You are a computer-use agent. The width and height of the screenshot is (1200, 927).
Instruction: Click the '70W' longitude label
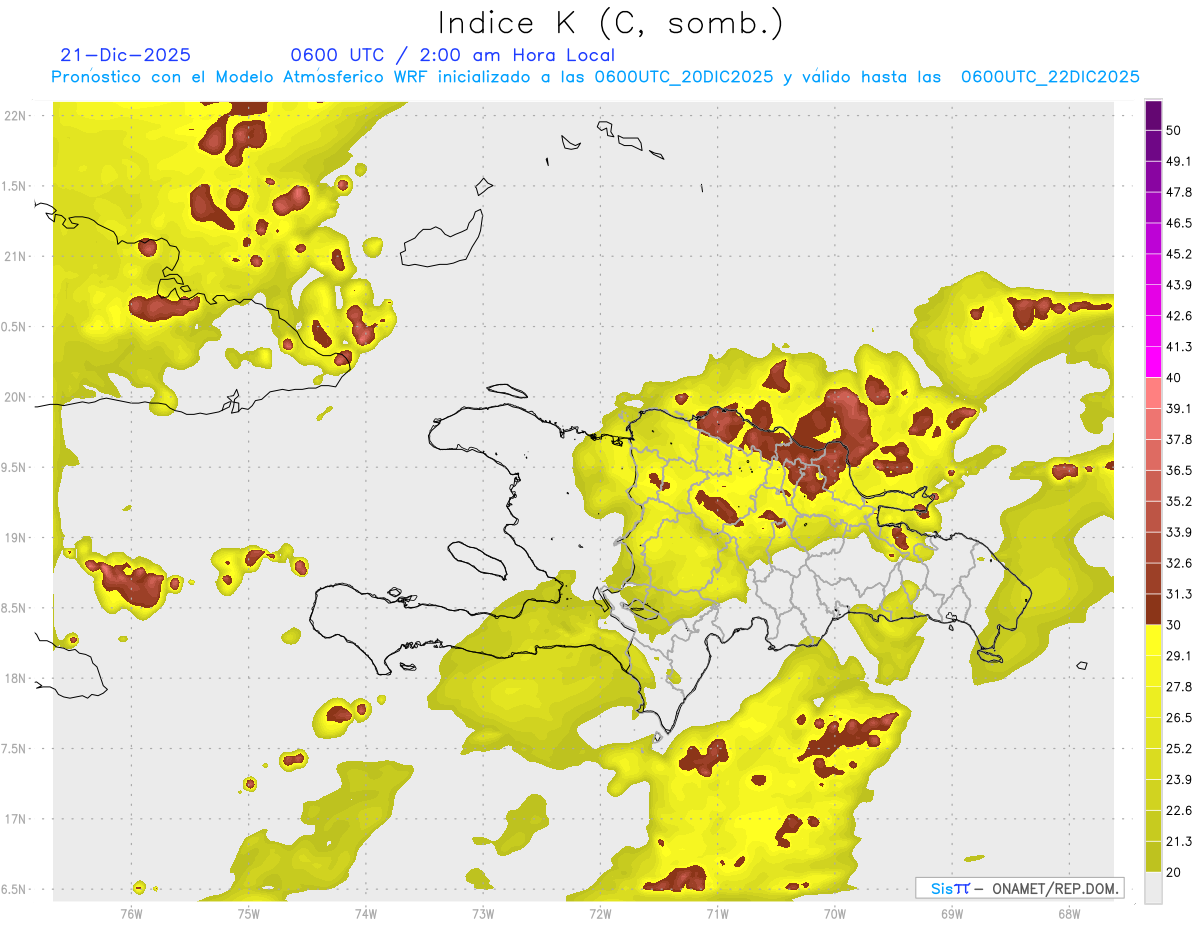coord(835,913)
